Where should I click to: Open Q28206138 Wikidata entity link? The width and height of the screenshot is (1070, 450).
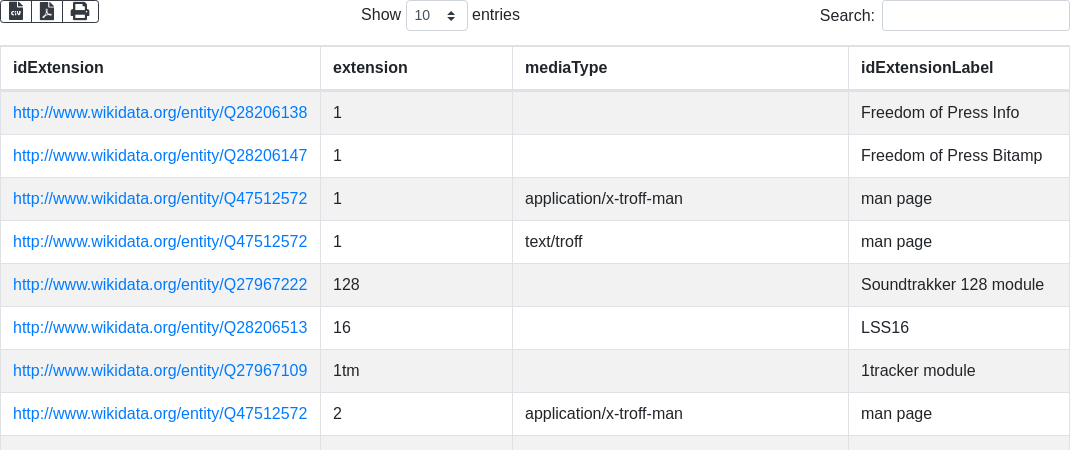(160, 113)
